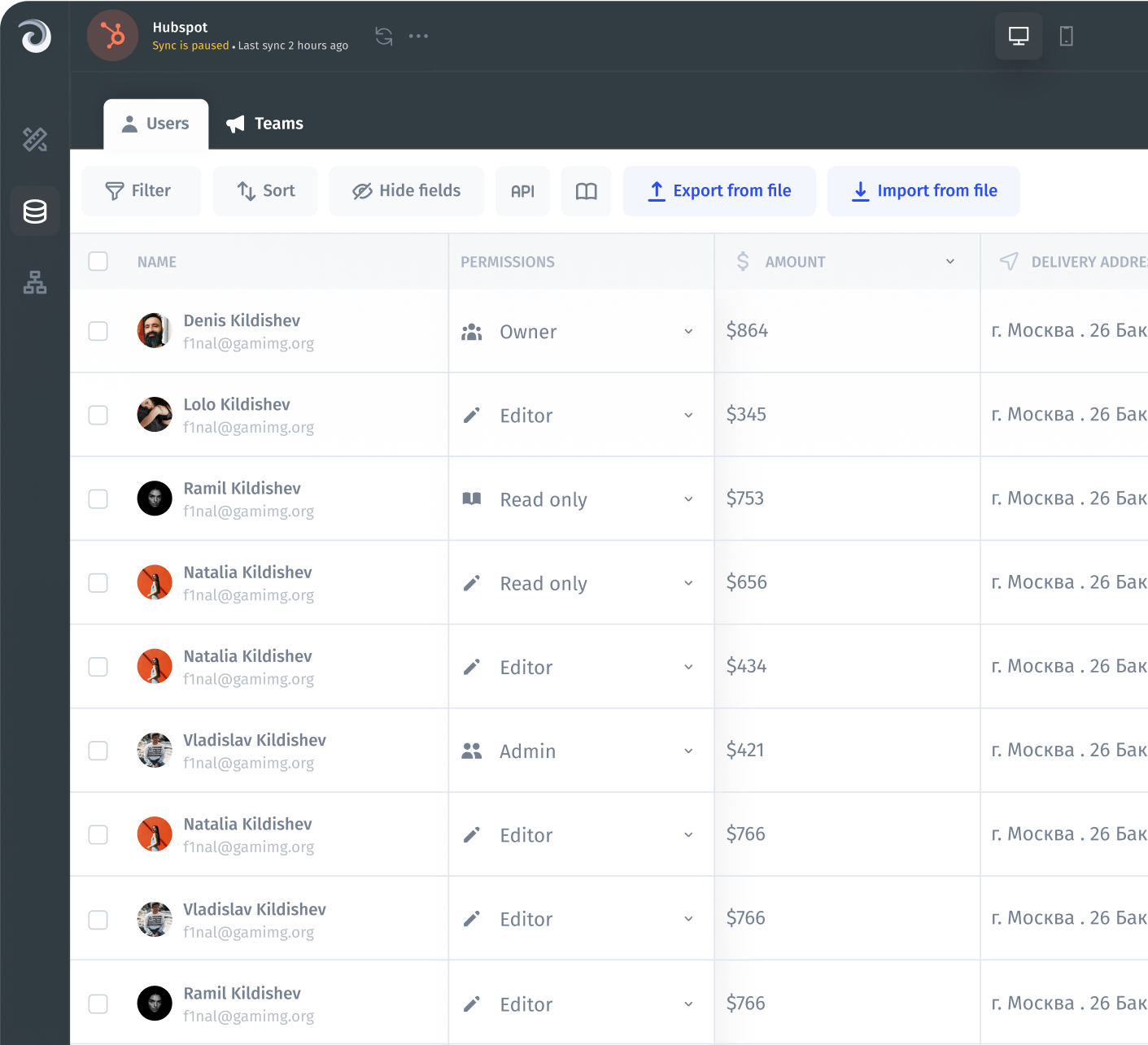The width and height of the screenshot is (1148, 1045).
Task: Check the checkbox for Natalia with $766
Action: tap(98, 834)
